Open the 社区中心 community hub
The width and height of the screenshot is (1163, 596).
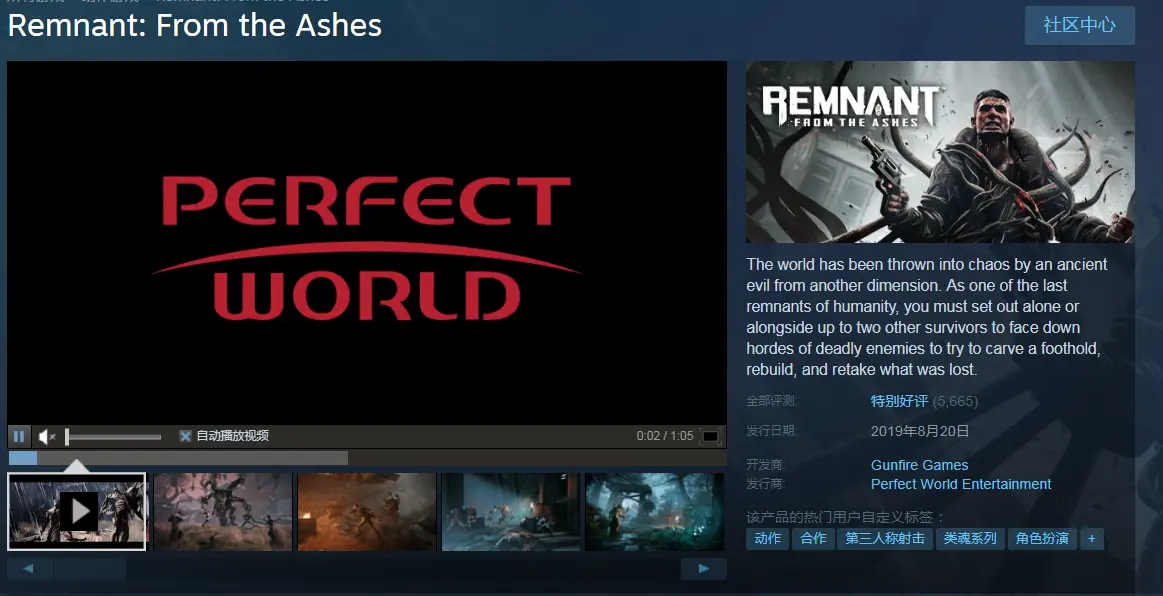[x=1079, y=25]
